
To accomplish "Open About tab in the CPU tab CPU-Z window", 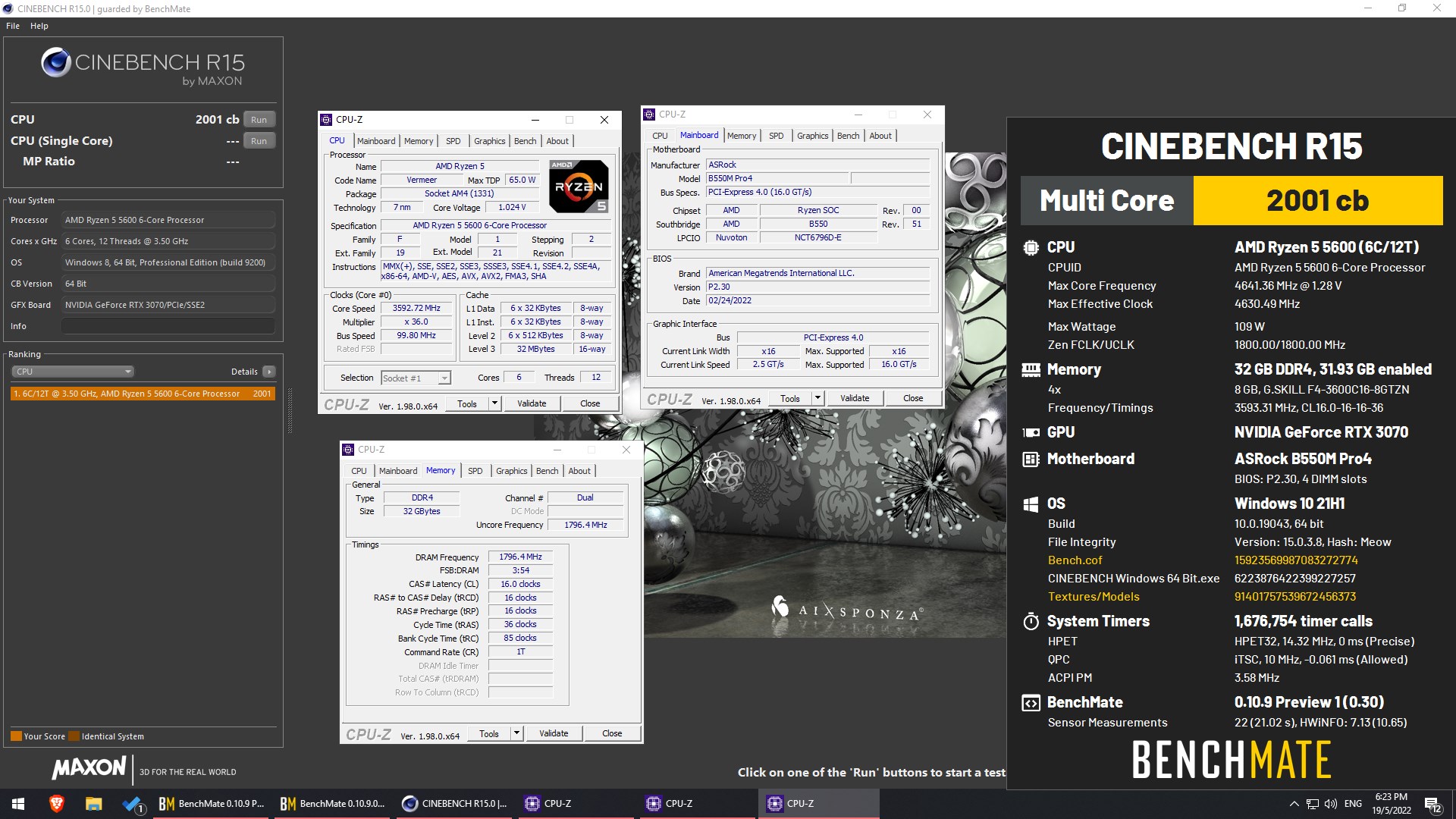I will point(557,141).
